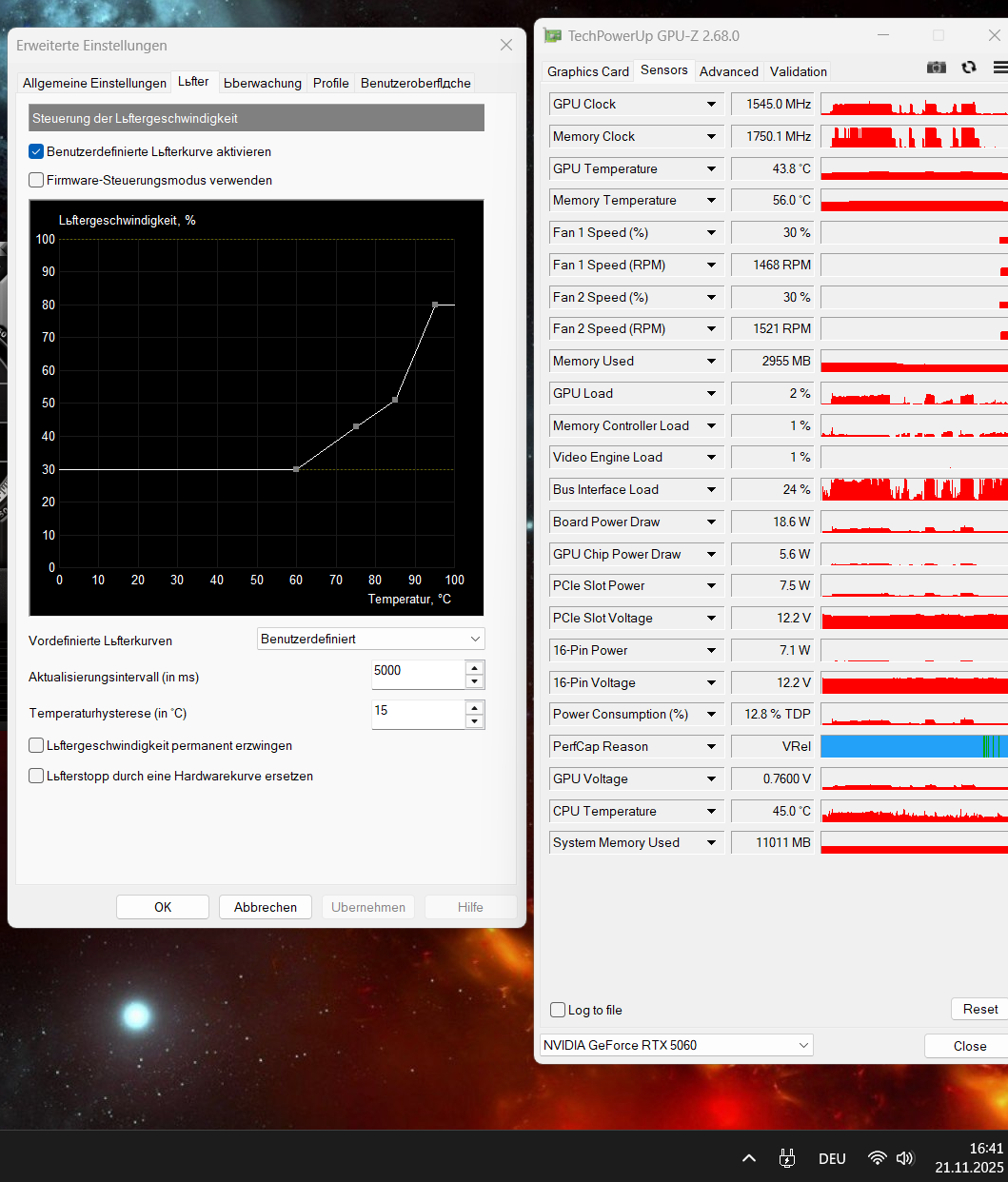Switch to Graphics Card tab in GPU-Z
The height and width of the screenshot is (1182, 1008).
tap(588, 71)
